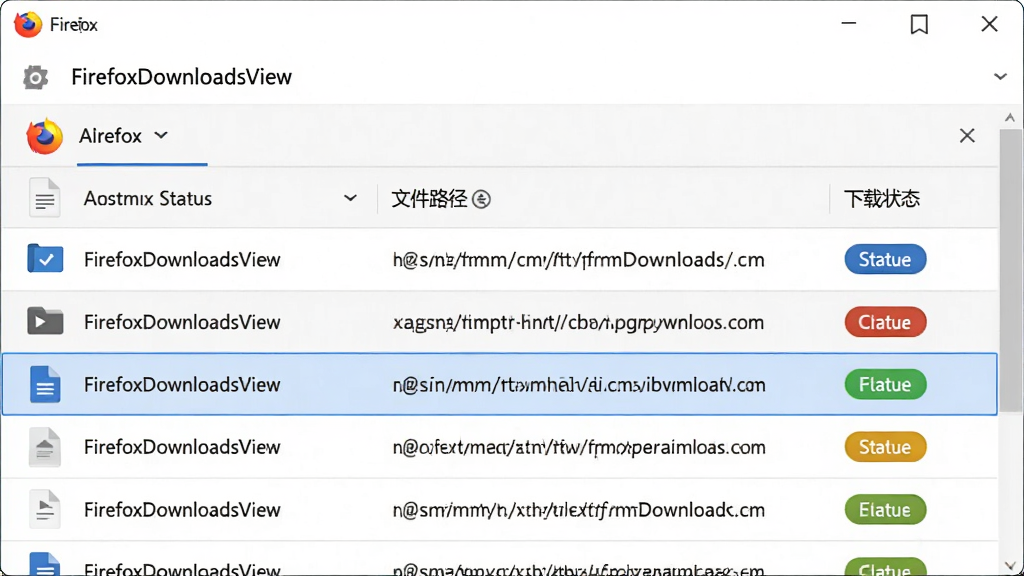Open the settings gear icon beside FirefoxDownloadsView
This screenshot has height=576, width=1024.
[35, 78]
